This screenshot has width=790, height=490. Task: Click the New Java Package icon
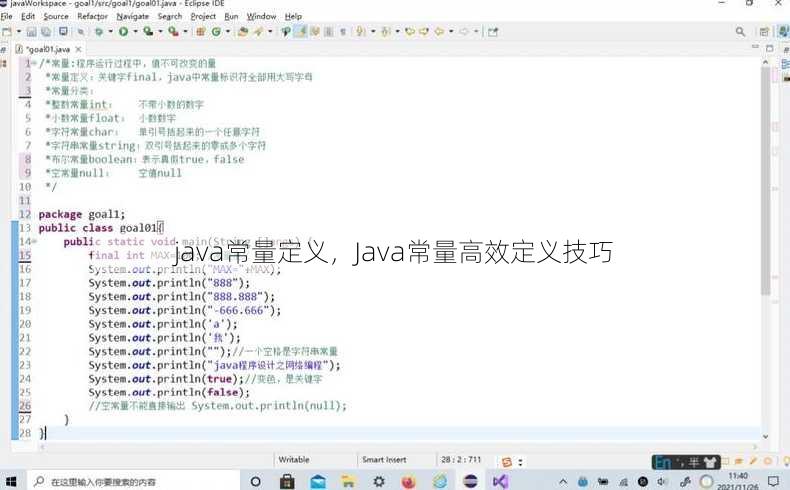click(201, 32)
